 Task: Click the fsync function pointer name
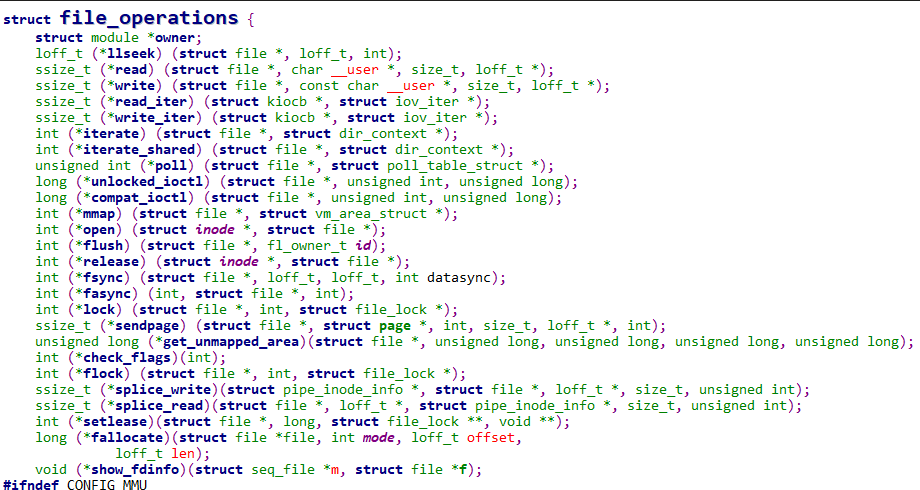103,278
